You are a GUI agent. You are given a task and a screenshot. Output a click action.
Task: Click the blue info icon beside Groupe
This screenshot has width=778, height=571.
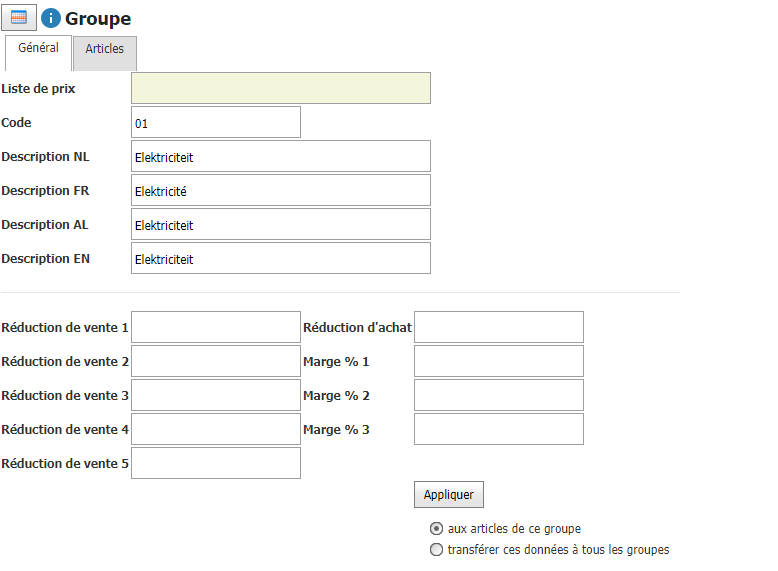51,18
